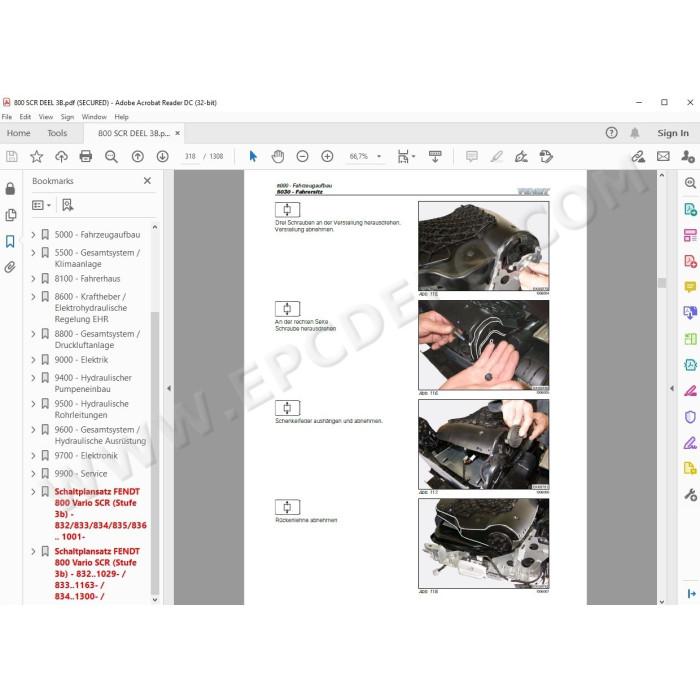
Task: Open the View menu
Action: coord(46,117)
